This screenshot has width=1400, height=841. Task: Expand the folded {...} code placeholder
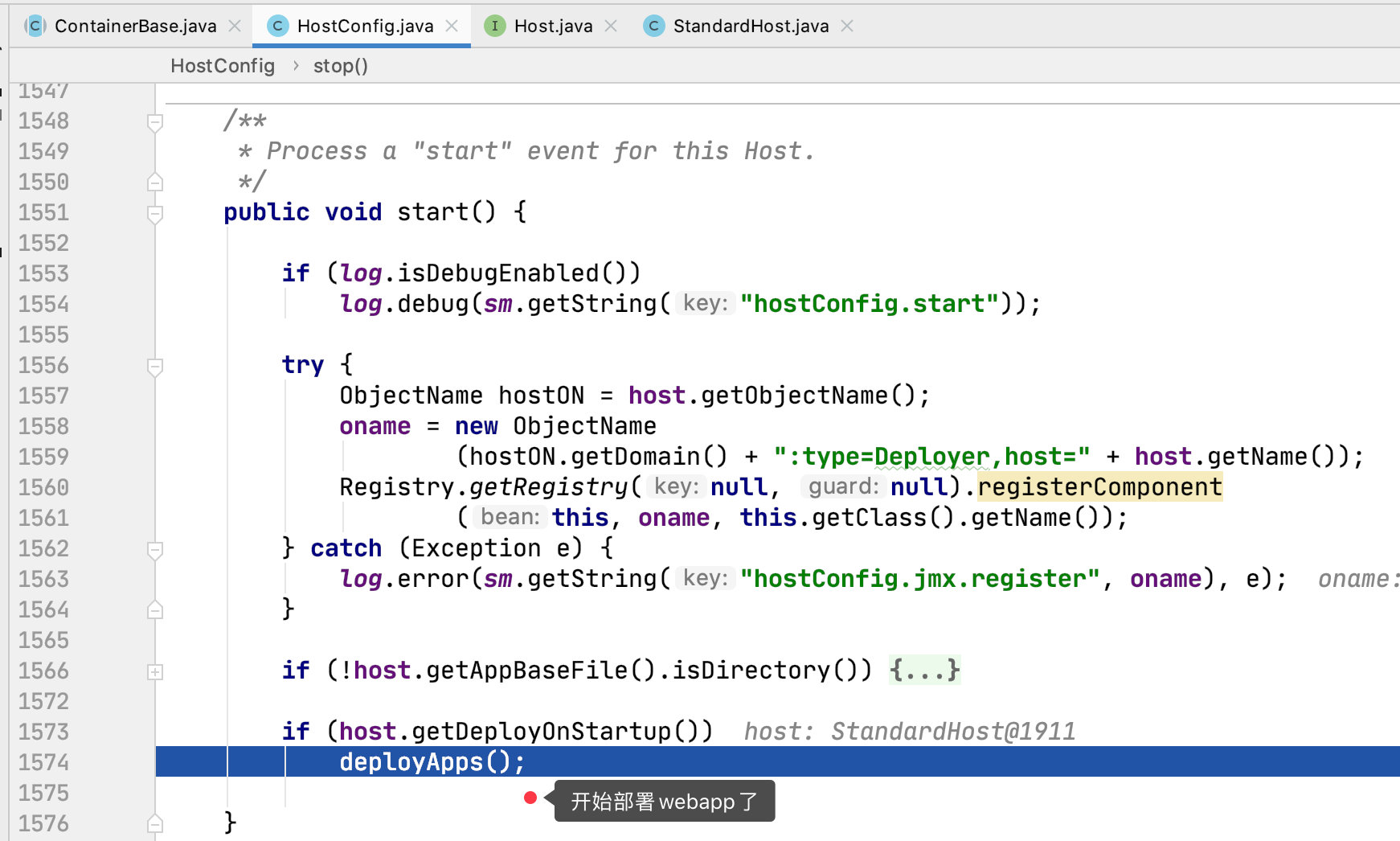coord(924,670)
